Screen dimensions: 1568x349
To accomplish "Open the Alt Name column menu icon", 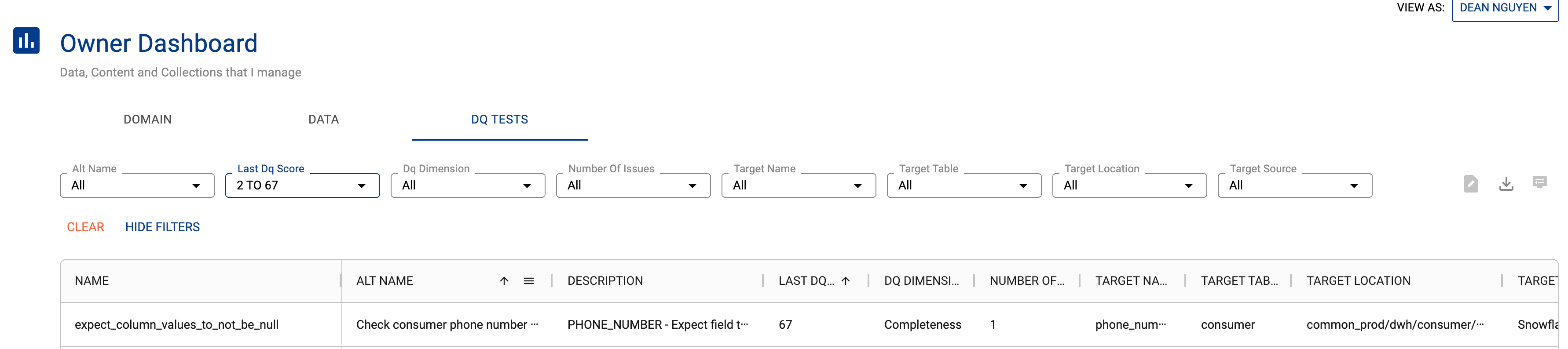I will pyautogui.click(x=528, y=281).
